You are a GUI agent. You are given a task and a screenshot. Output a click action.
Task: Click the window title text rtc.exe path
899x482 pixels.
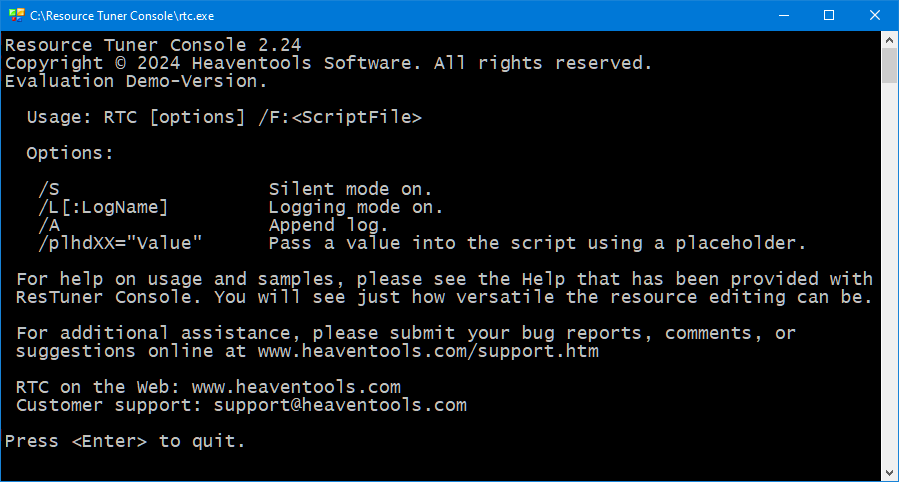[x=122, y=16]
